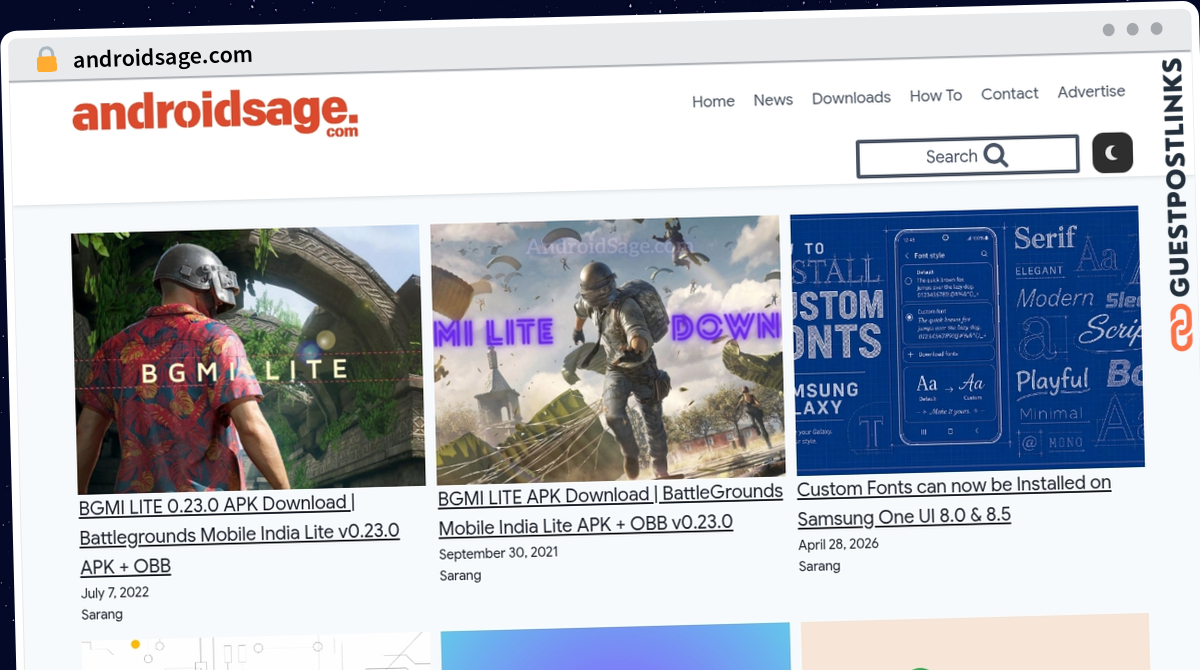1200x670 pixels.
Task: Click the September 30, 2021 date
Action: (498, 552)
